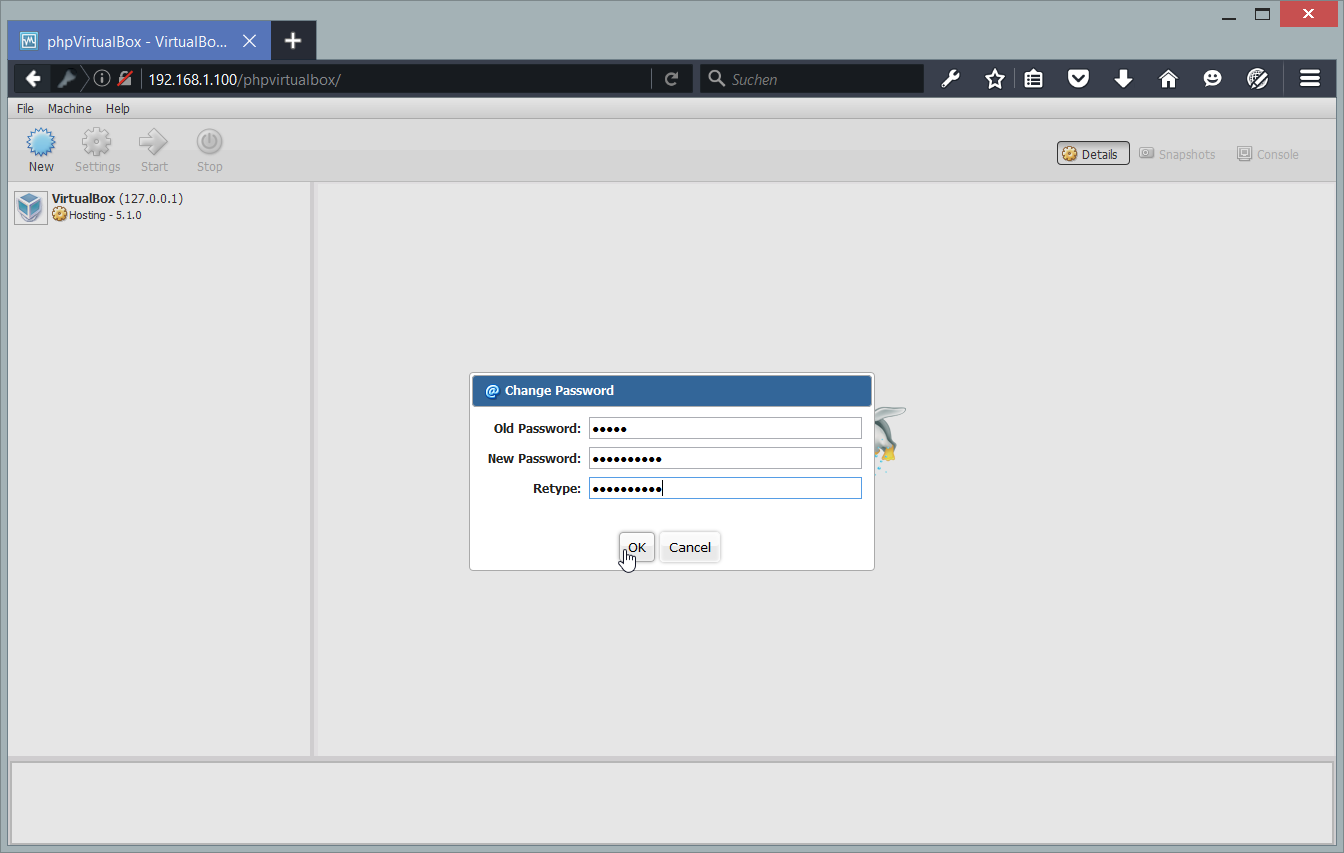Open the File menu
1344x853 pixels.
click(x=25, y=108)
